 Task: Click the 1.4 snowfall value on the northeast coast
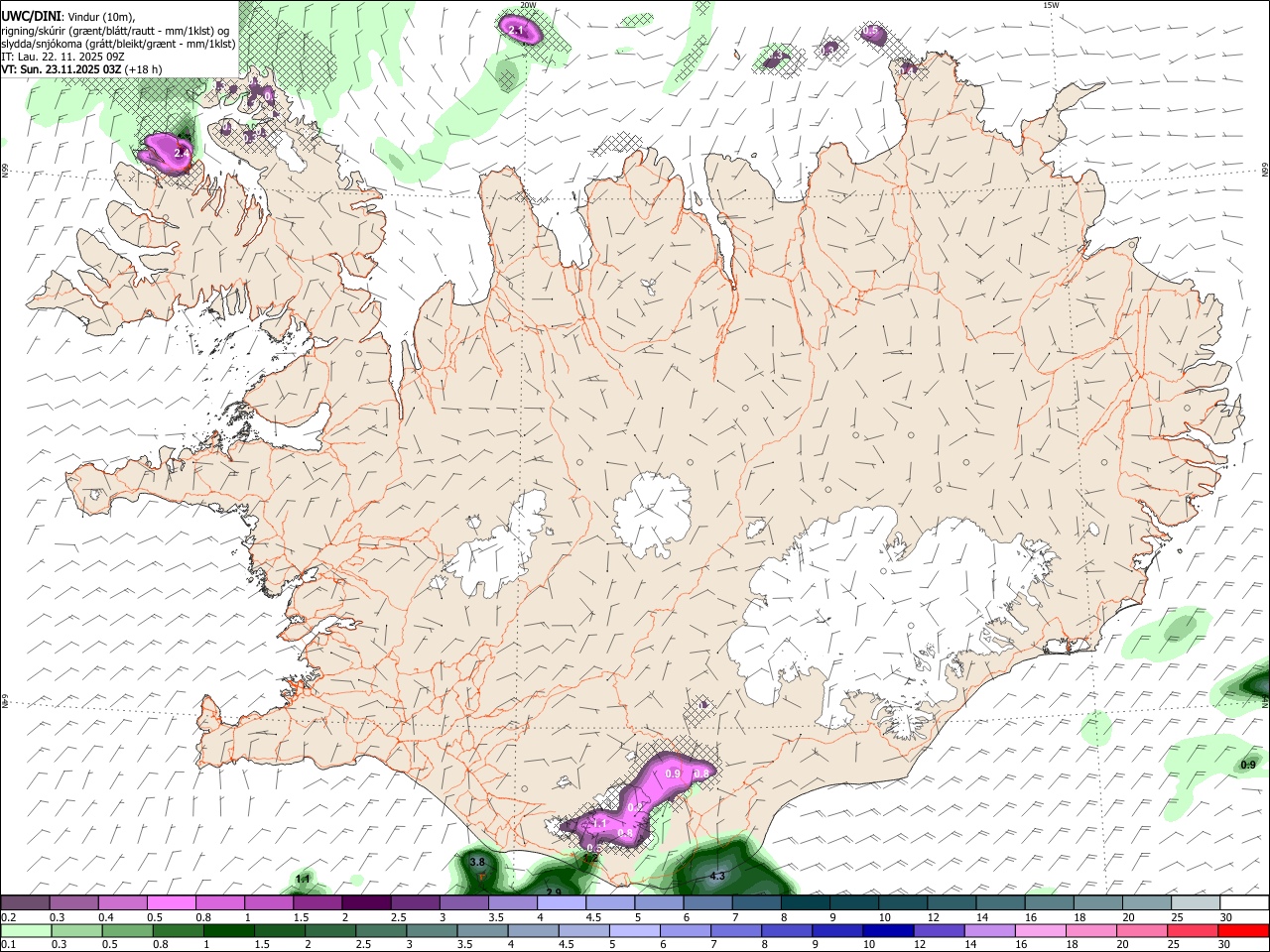[x=908, y=70]
